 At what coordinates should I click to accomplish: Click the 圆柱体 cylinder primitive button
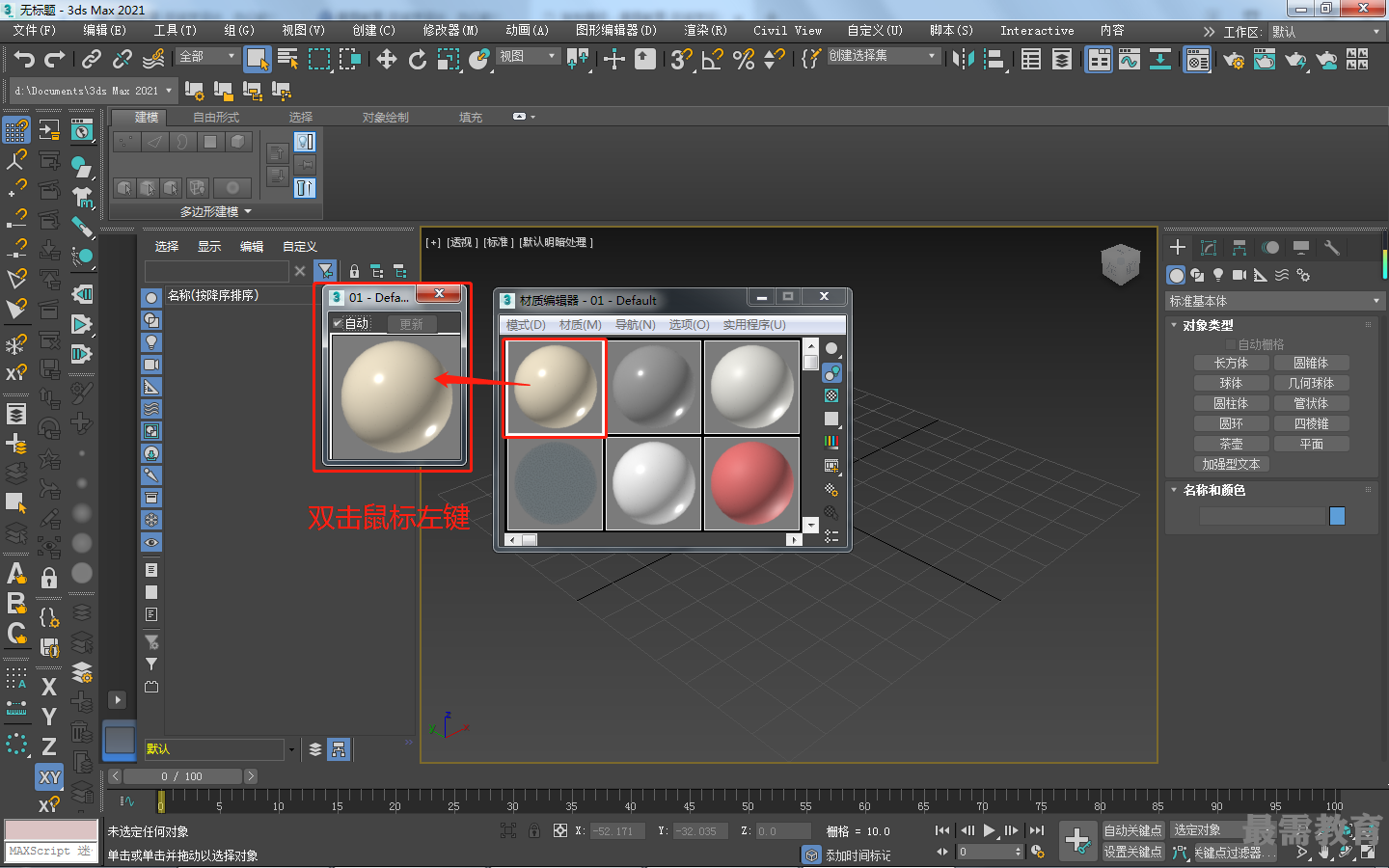1231,404
